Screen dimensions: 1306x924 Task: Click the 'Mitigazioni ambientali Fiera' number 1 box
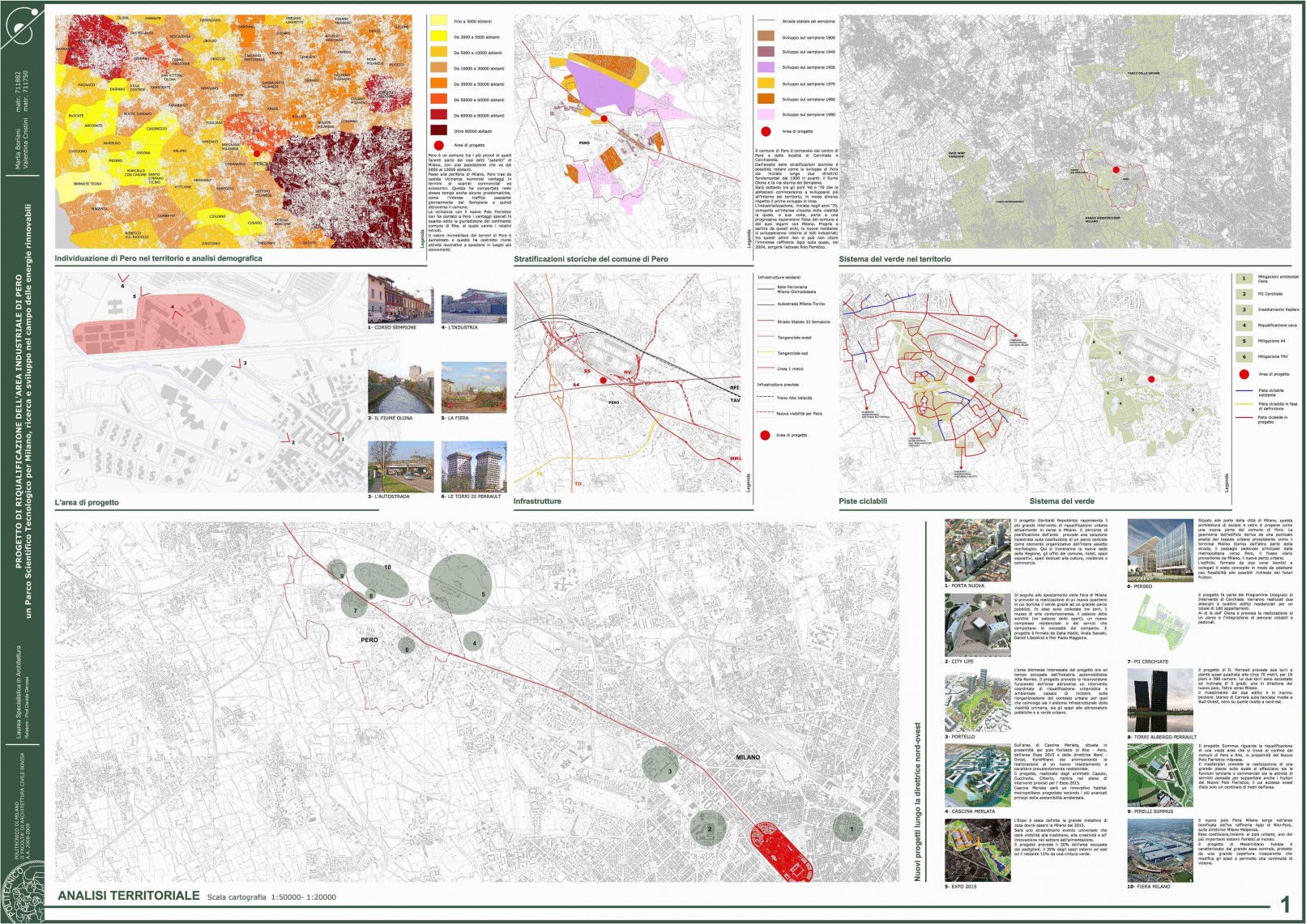pos(1244,279)
